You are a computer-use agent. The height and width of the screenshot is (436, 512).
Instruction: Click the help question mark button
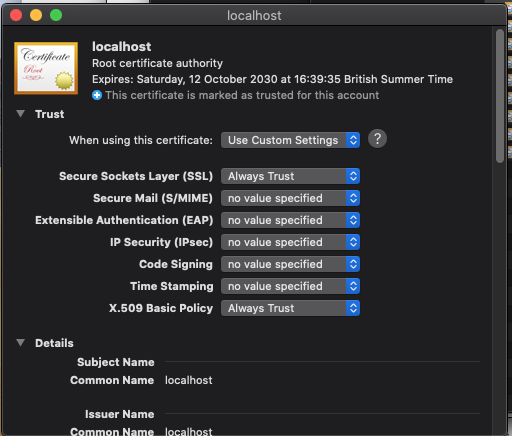point(377,139)
